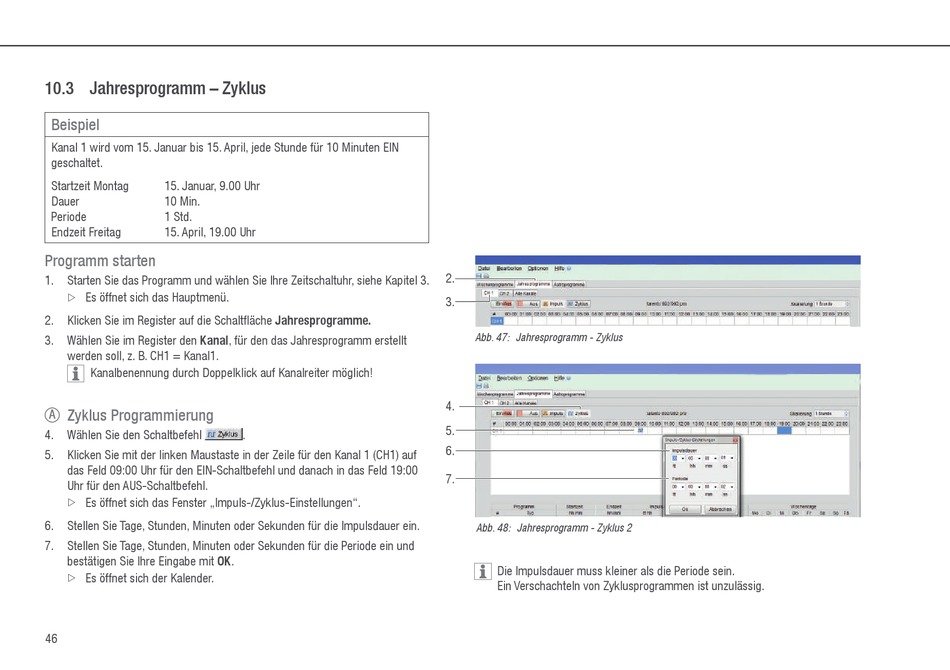Click the caption 'Abb. 47: Jahresprogramm - Zyklus'

(x=549, y=337)
